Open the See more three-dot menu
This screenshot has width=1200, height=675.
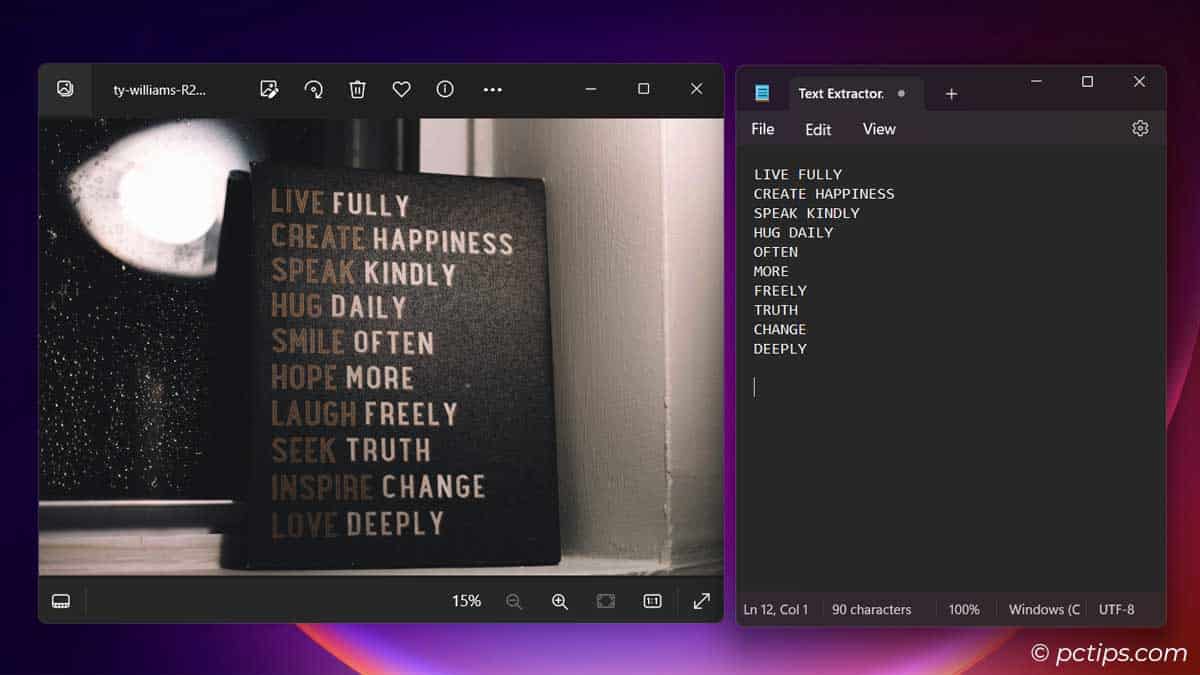tap(492, 89)
